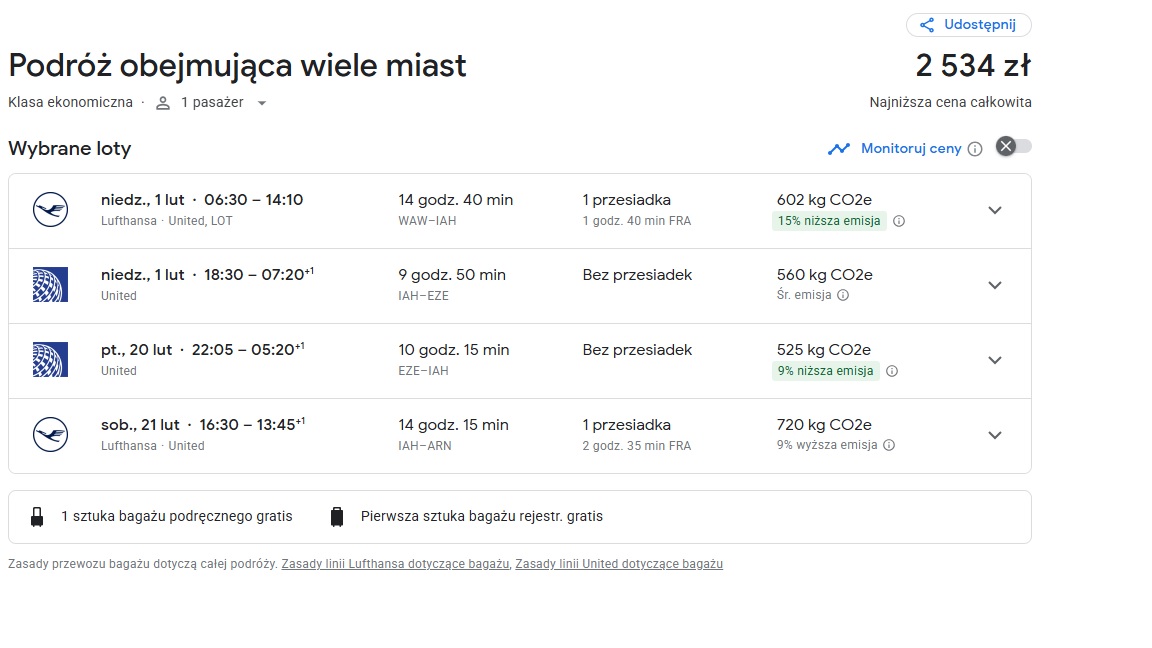Open info icon beside 9% wyższa emisja
The image size is (1152, 648).
[889, 445]
